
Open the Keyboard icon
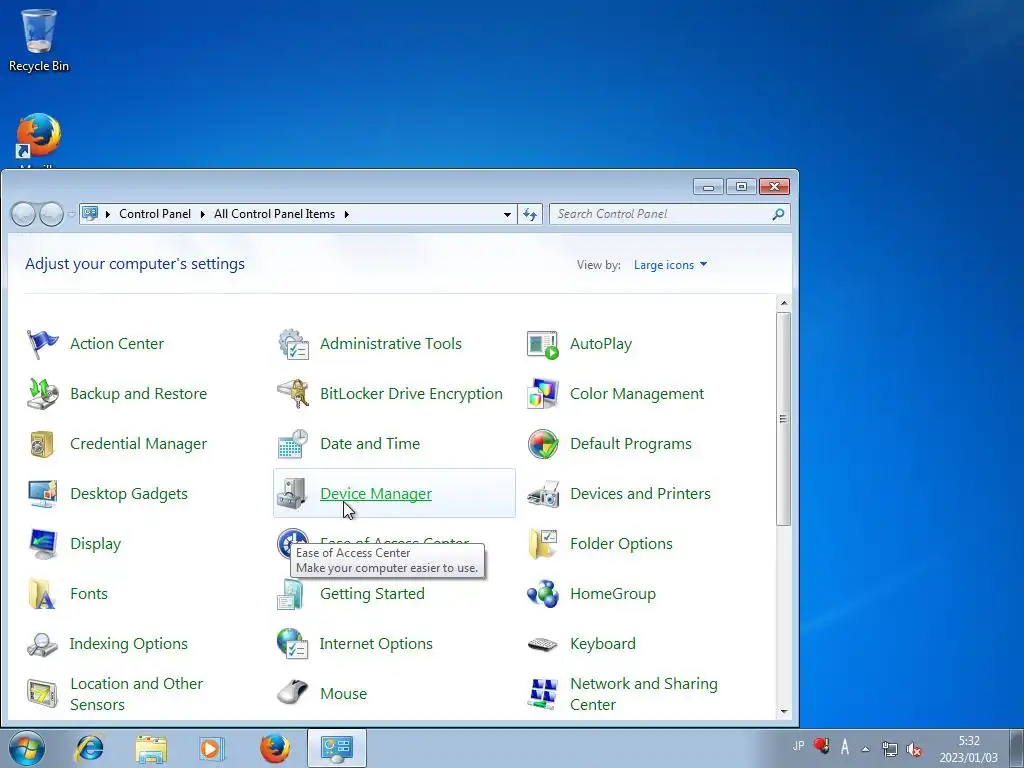click(543, 644)
